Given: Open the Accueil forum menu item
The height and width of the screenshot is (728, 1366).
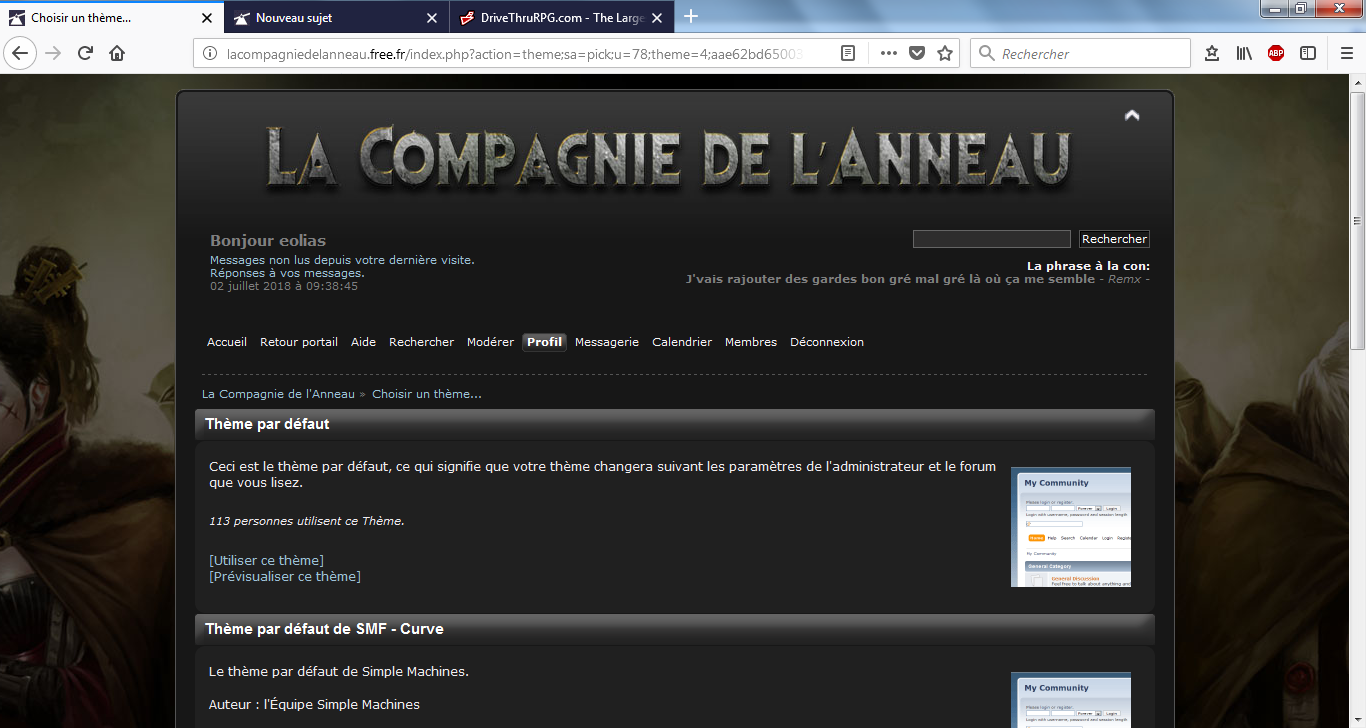Looking at the screenshot, I should coord(227,342).
